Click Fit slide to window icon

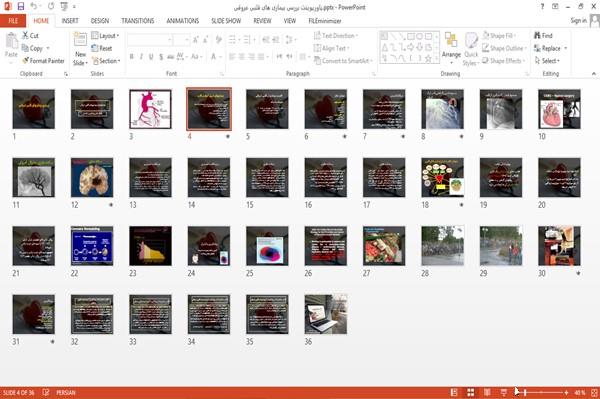(x=594, y=392)
